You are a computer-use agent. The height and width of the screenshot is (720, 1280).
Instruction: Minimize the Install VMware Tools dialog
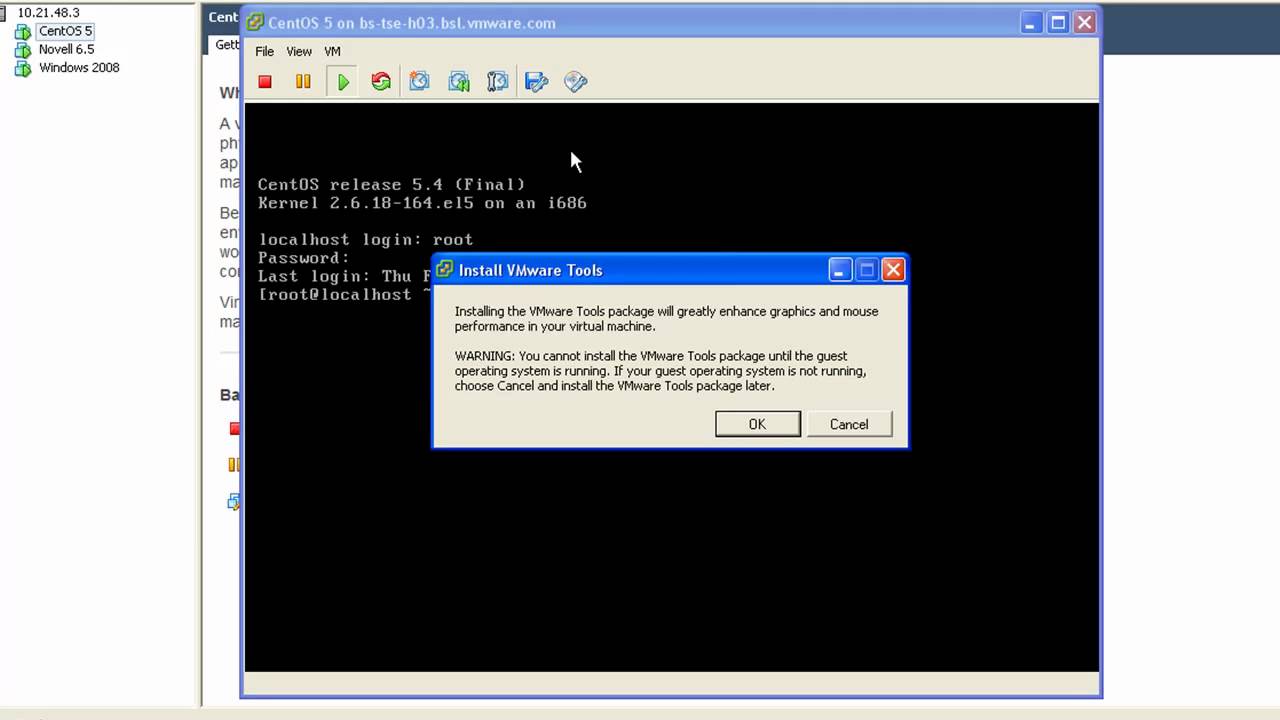pos(840,270)
